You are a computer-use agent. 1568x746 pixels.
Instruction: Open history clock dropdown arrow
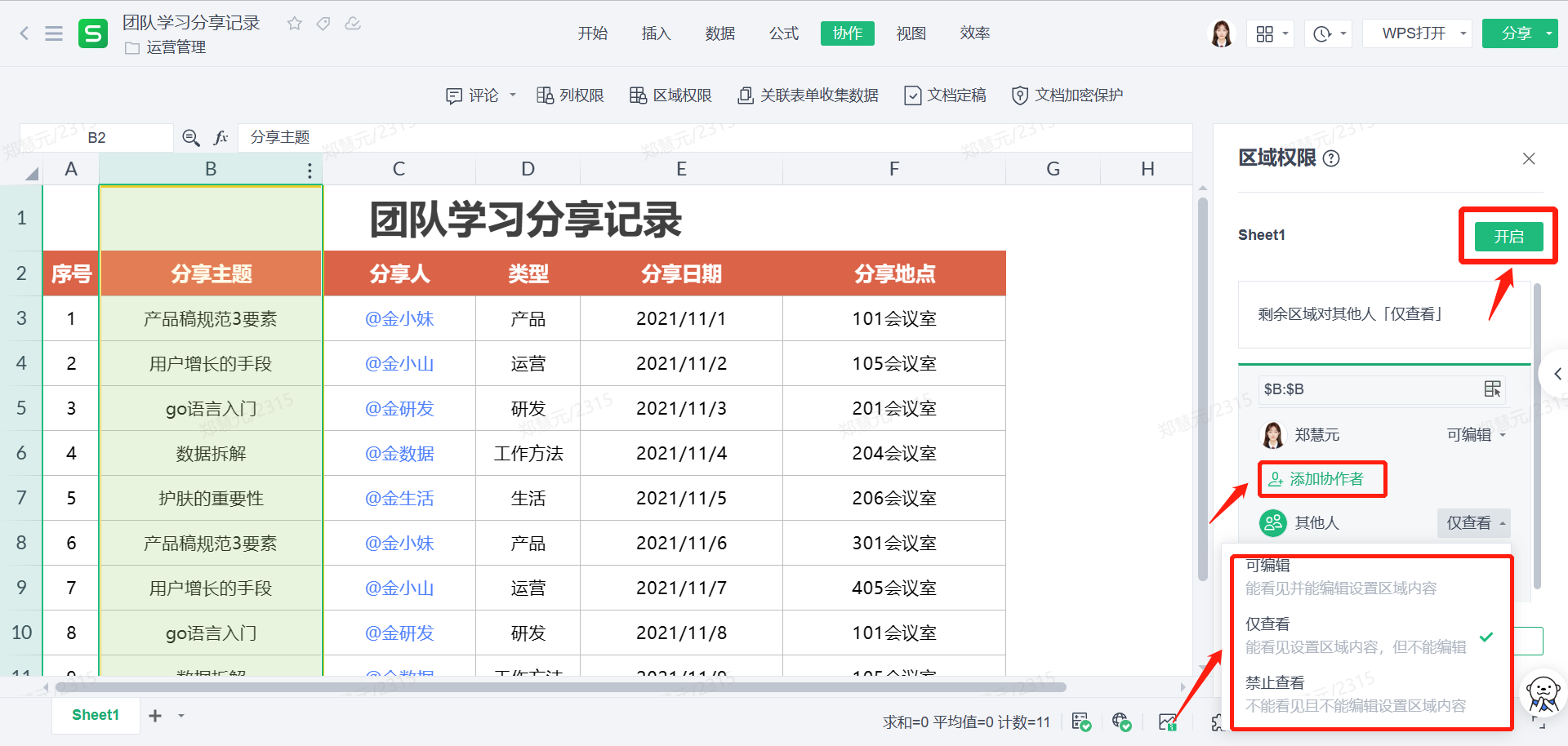coord(1343,33)
